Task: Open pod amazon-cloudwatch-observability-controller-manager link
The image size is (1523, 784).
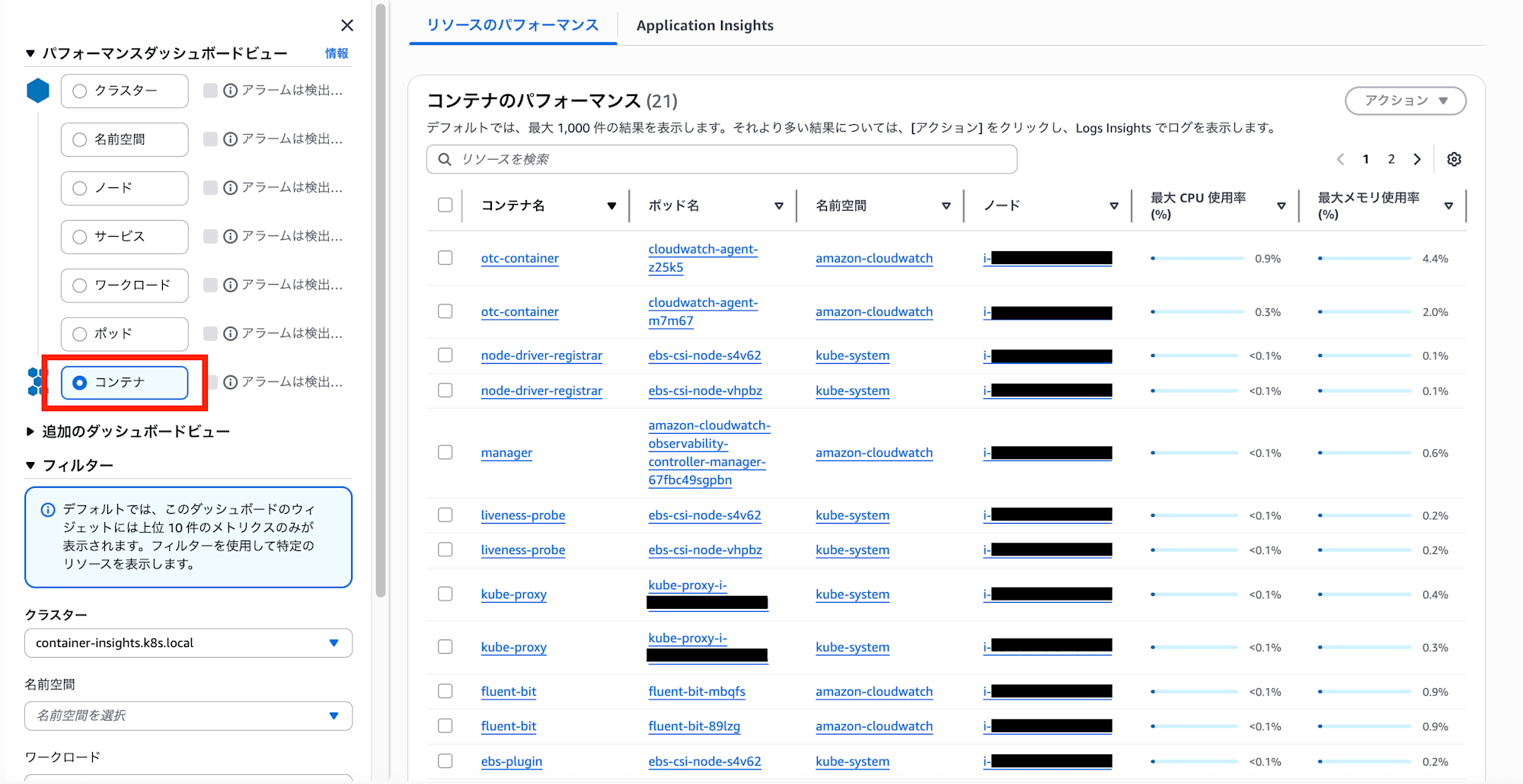Action: (709, 453)
